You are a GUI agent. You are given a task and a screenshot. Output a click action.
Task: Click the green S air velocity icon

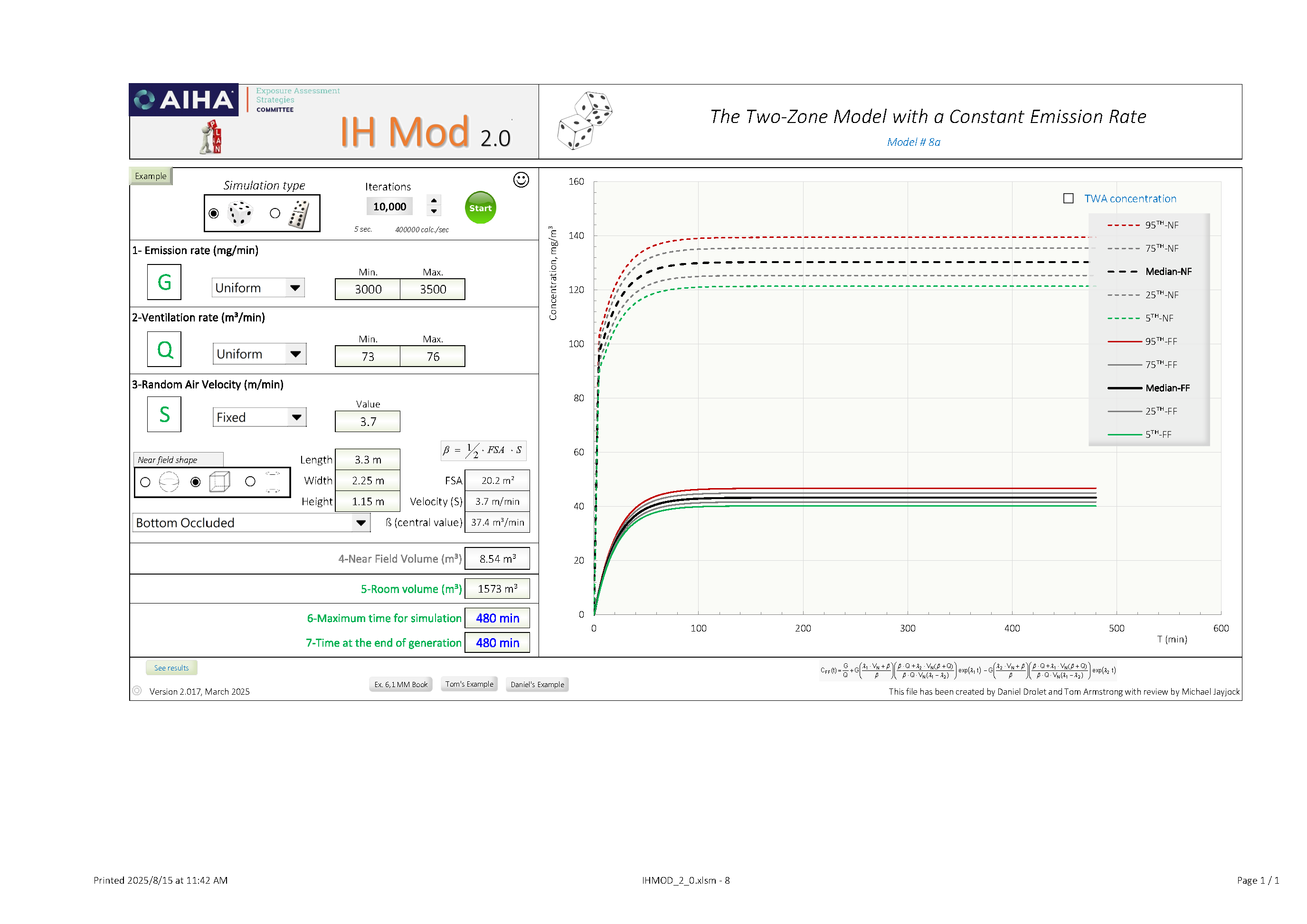point(164,414)
